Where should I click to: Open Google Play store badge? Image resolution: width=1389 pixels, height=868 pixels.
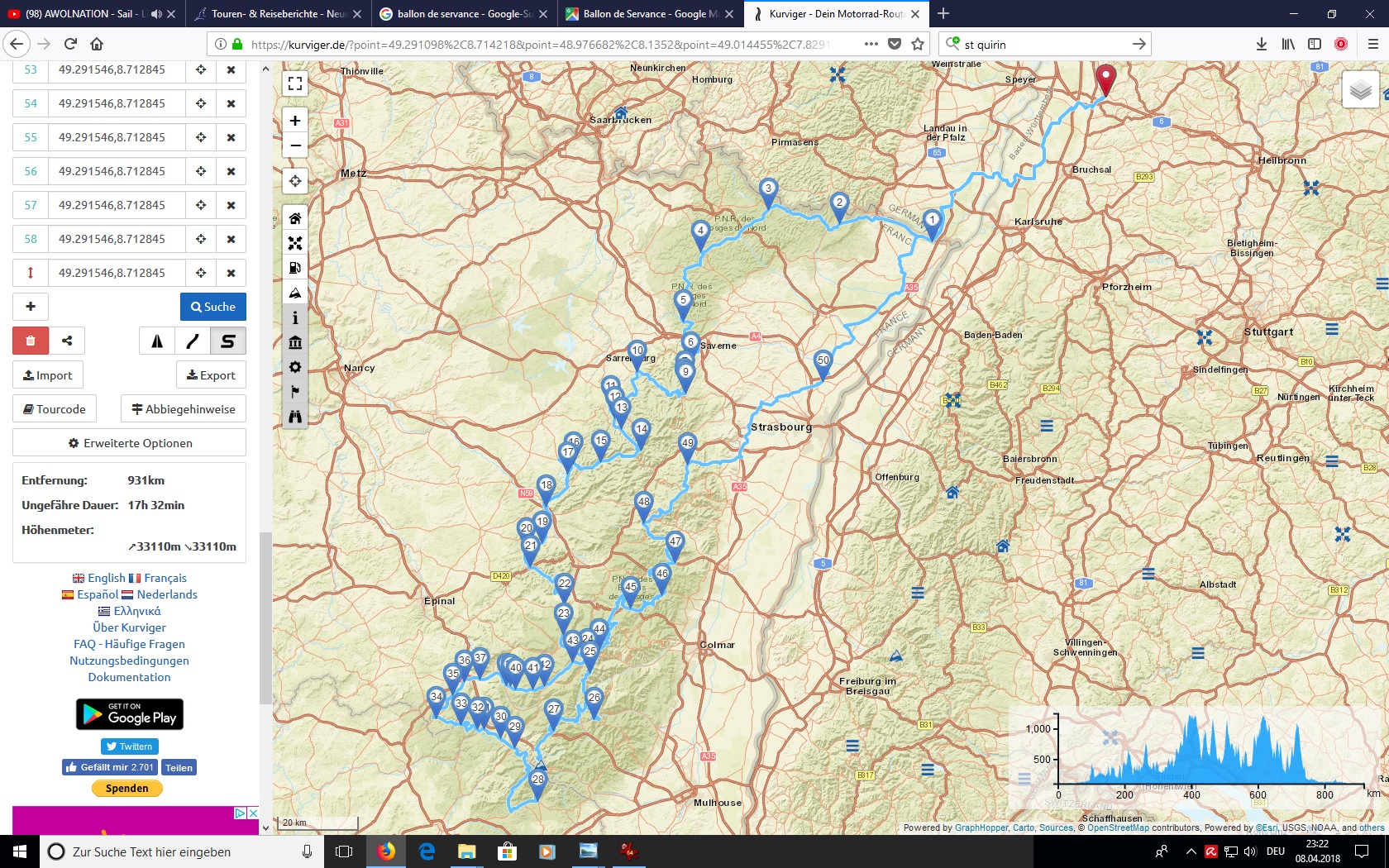tap(130, 714)
